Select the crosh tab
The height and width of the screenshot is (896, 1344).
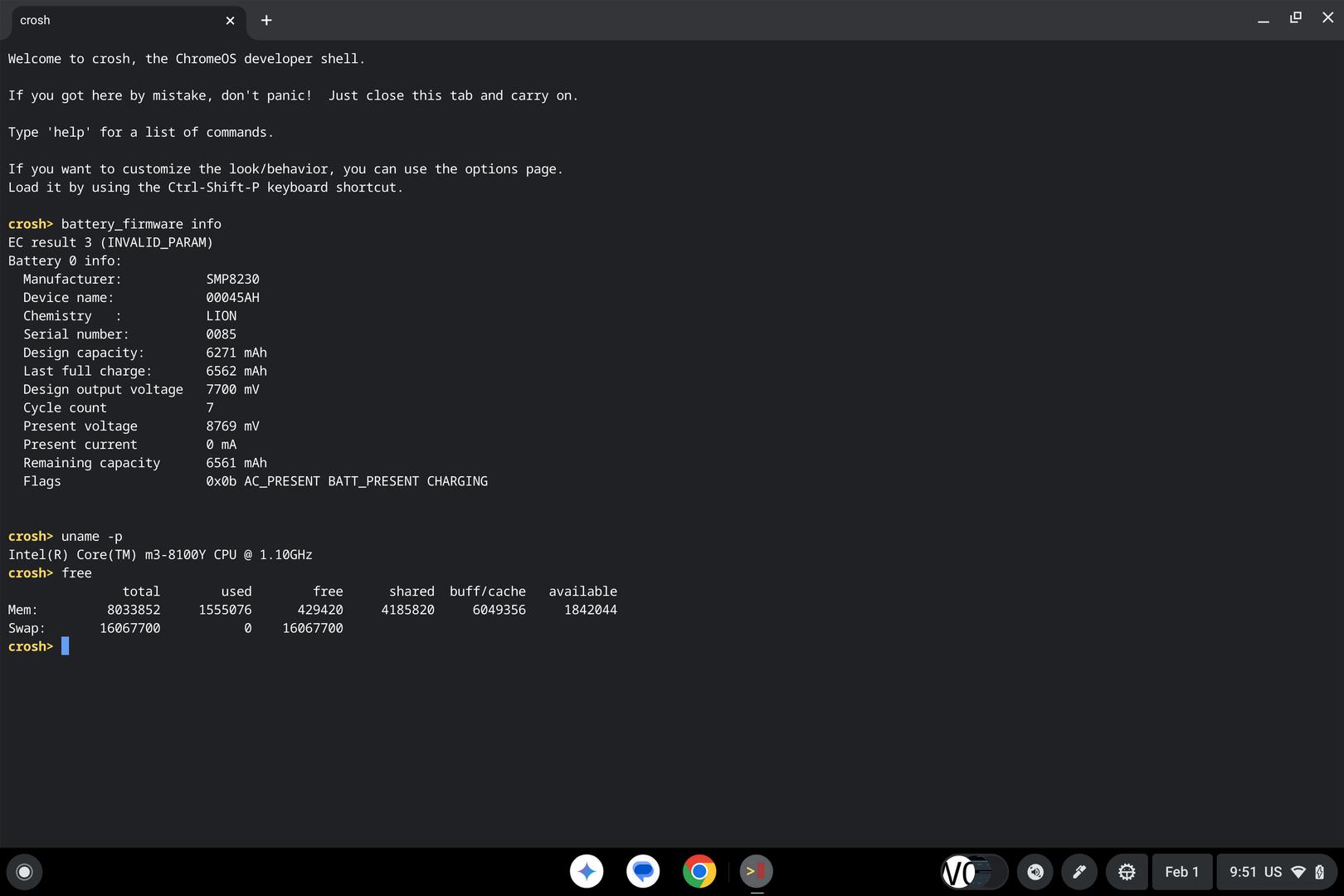click(116, 20)
